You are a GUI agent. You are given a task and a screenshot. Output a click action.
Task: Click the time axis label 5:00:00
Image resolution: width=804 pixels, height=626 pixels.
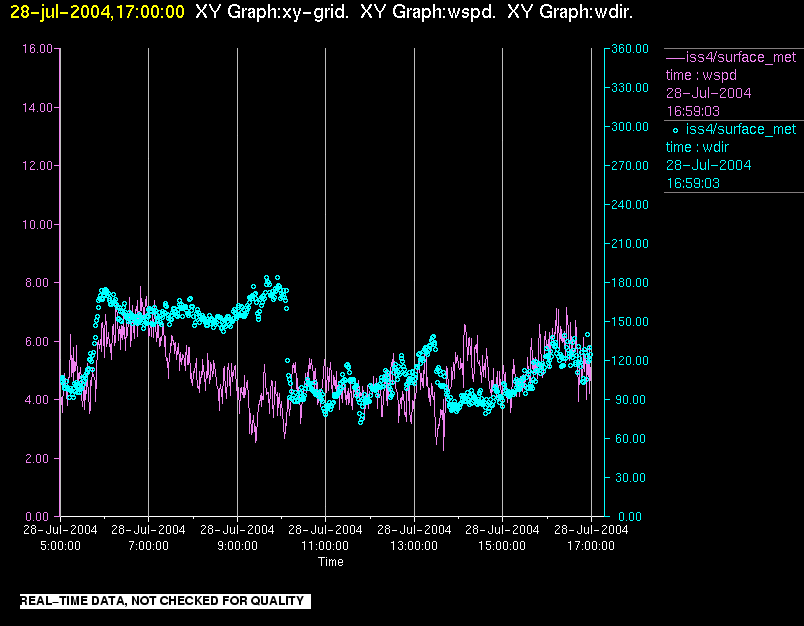(61, 546)
